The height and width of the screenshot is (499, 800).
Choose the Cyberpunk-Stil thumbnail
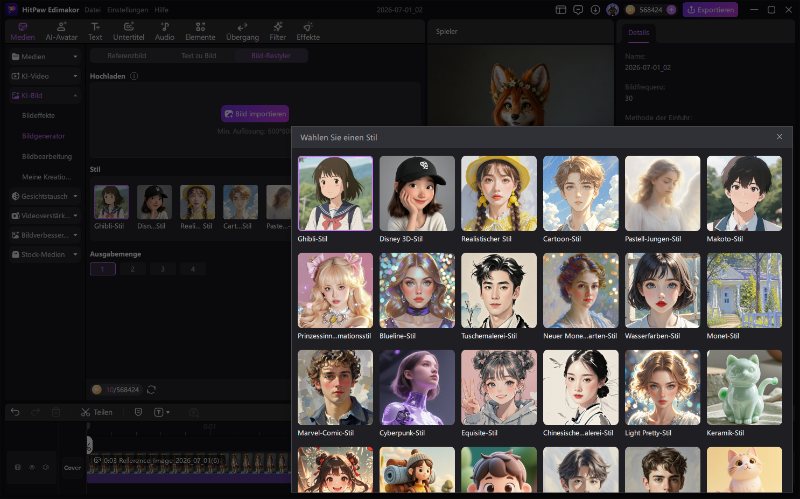pyautogui.click(x=417, y=387)
